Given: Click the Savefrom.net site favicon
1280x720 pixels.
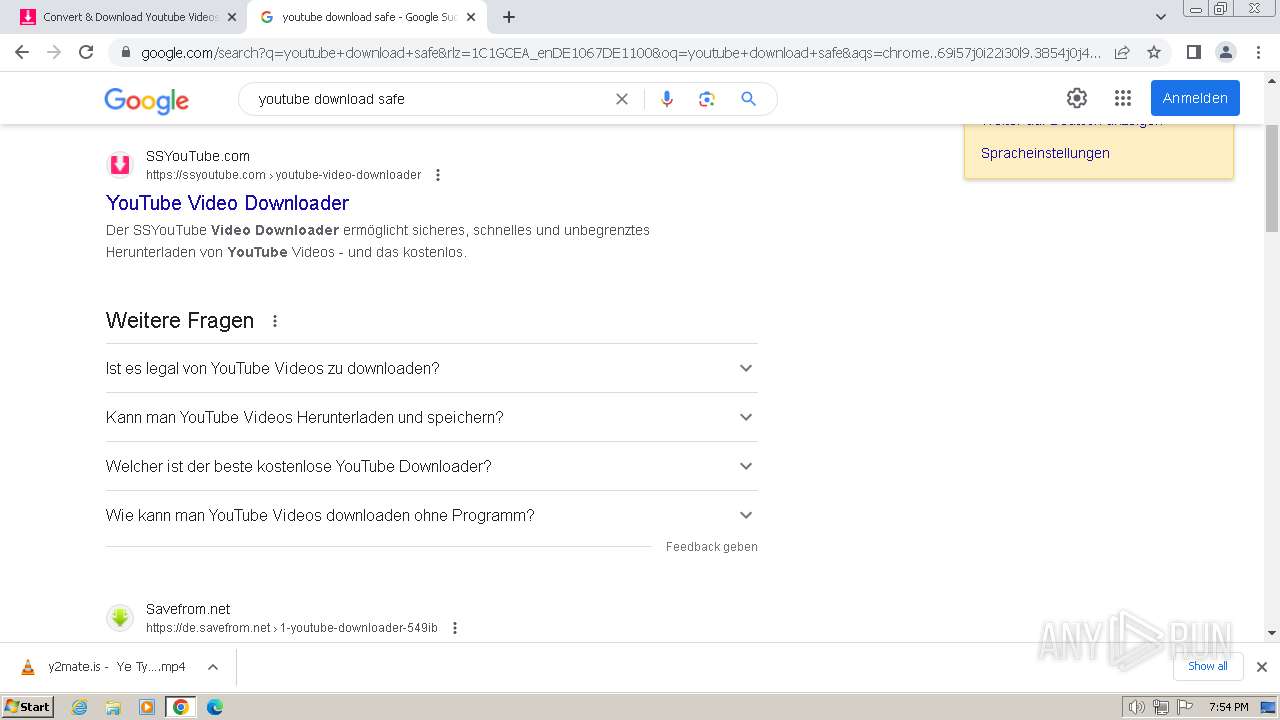Looking at the screenshot, I should [x=120, y=618].
